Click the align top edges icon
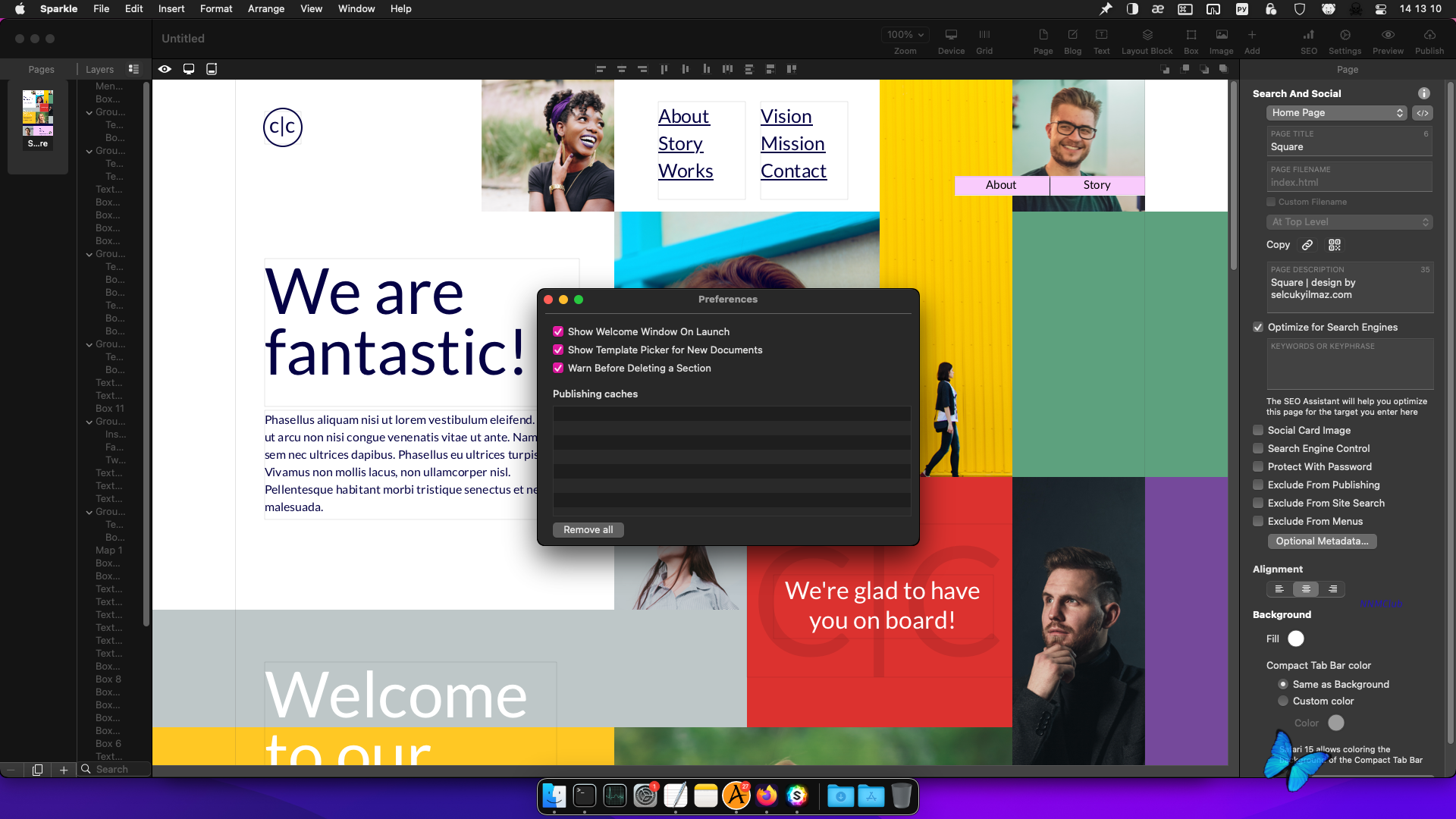The width and height of the screenshot is (1456, 819). [664, 69]
